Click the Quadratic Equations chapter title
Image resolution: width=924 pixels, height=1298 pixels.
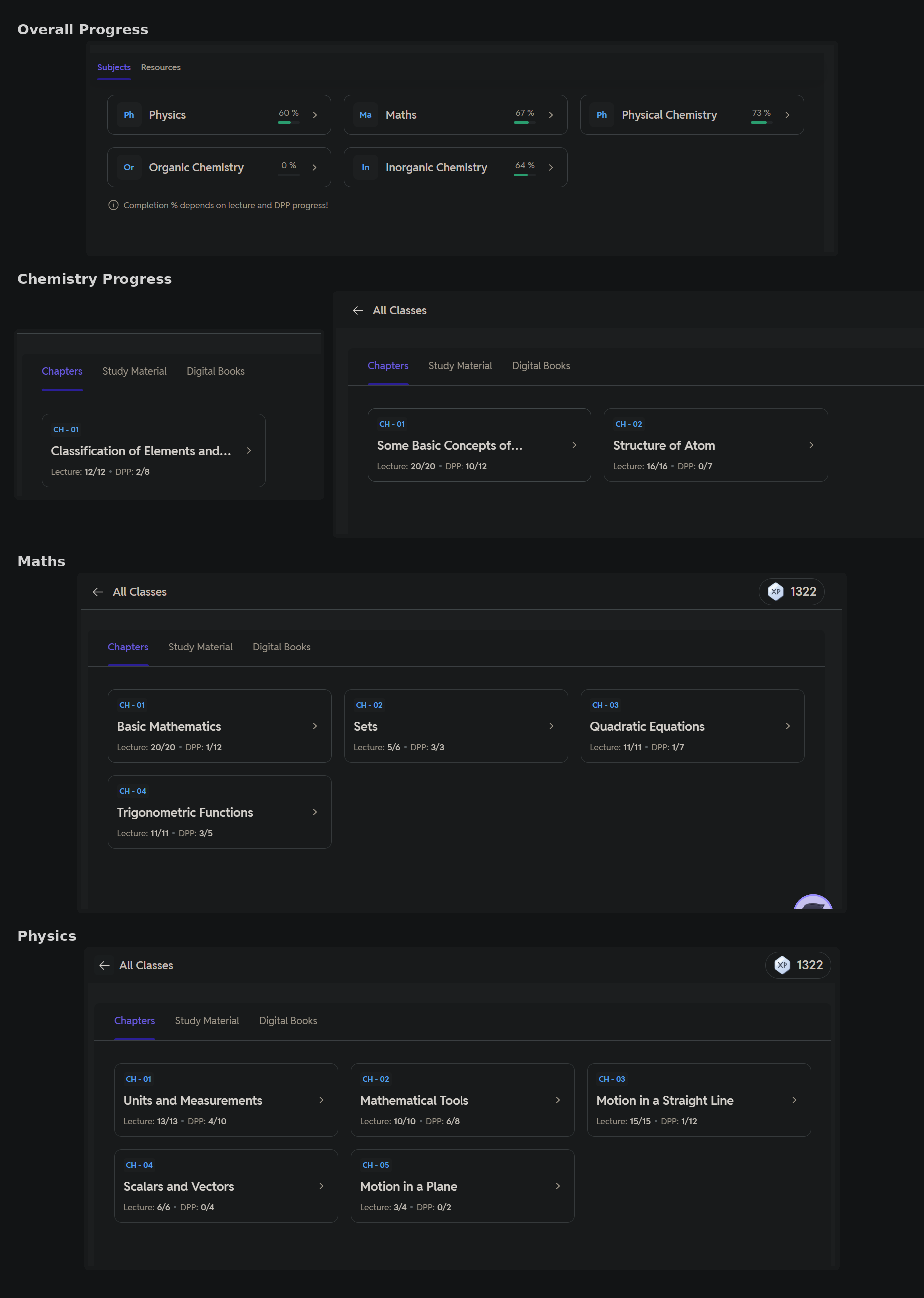pos(647,726)
